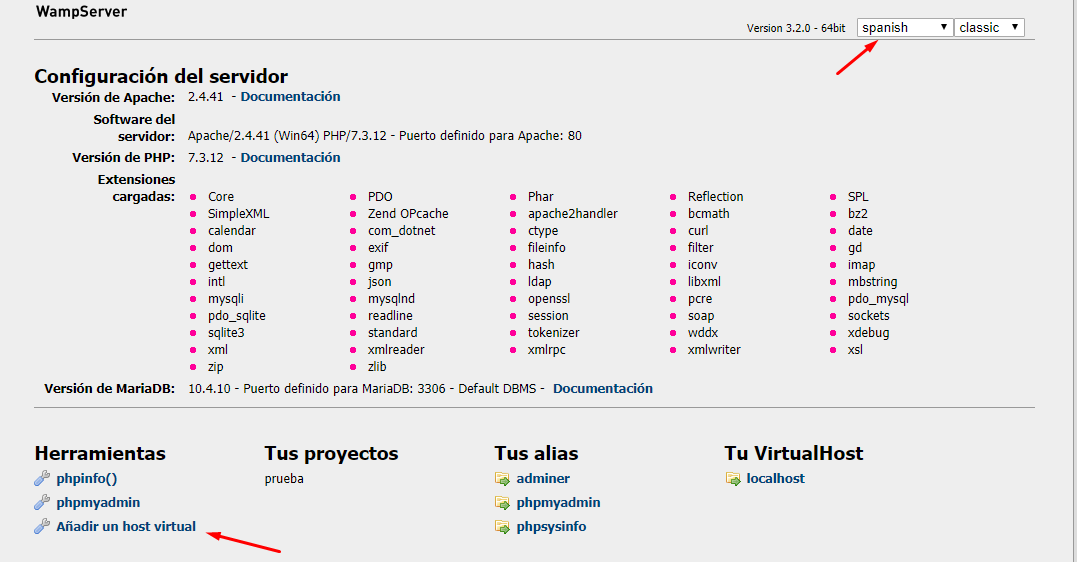This screenshot has width=1077, height=562.
Task: Open PHP version Documentación link
Action: [x=290, y=158]
